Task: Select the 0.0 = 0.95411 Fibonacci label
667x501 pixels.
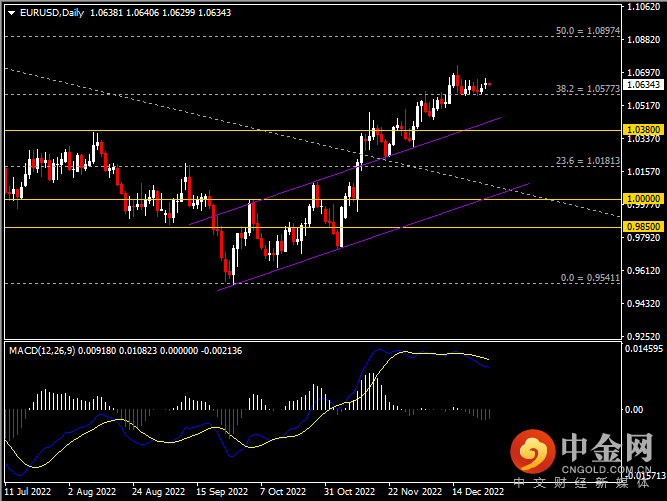Action: [x=588, y=278]
